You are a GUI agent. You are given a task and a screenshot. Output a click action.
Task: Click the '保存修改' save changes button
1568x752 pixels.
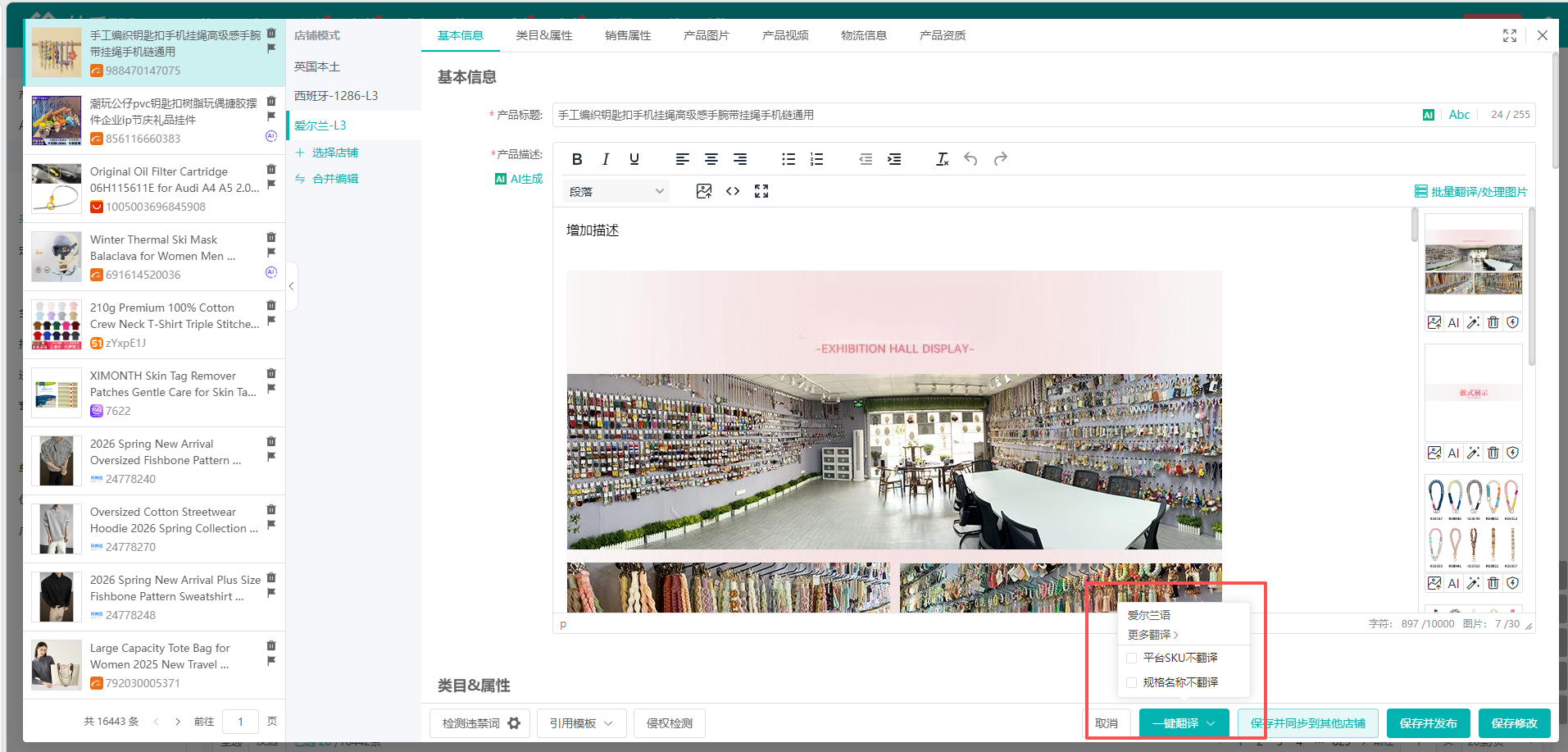point(1515,723)
